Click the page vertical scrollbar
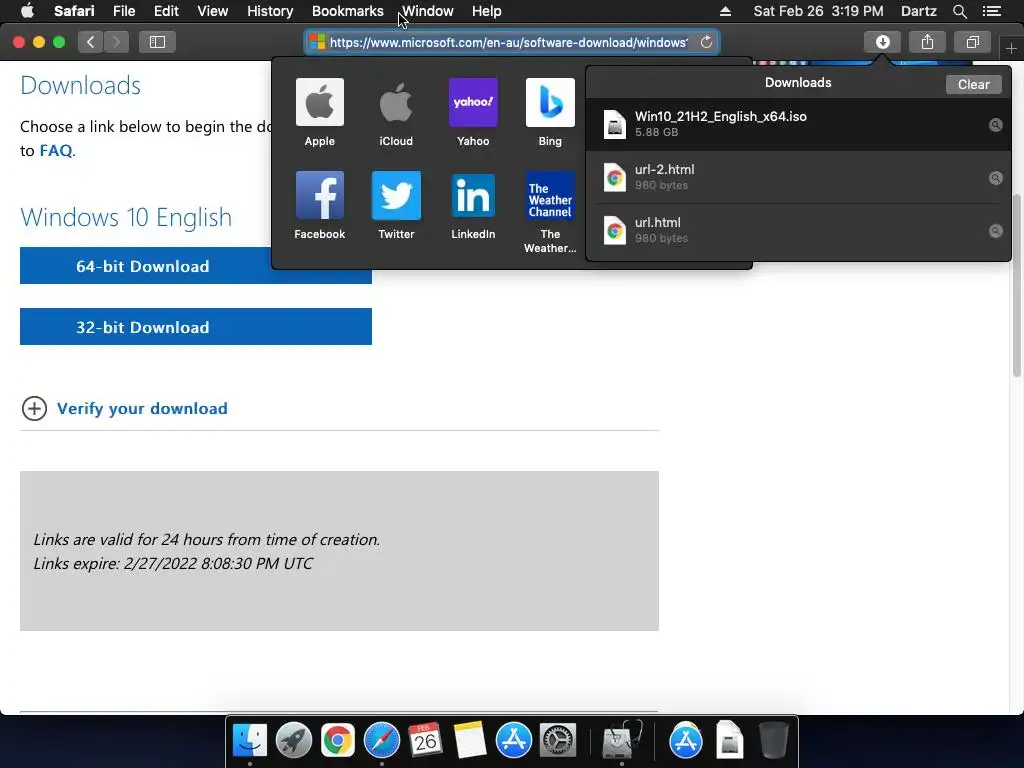 (x=1017, y=285)
